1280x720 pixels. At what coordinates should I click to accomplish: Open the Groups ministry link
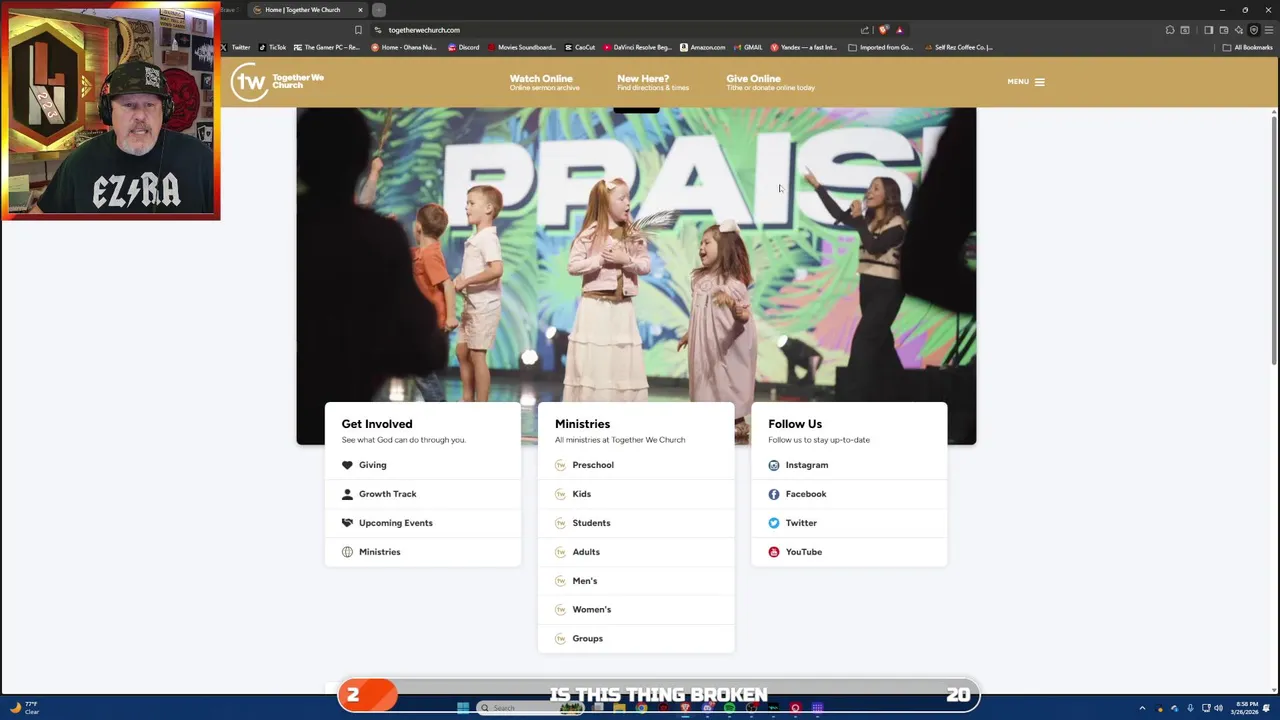click(x=636, y=638)
